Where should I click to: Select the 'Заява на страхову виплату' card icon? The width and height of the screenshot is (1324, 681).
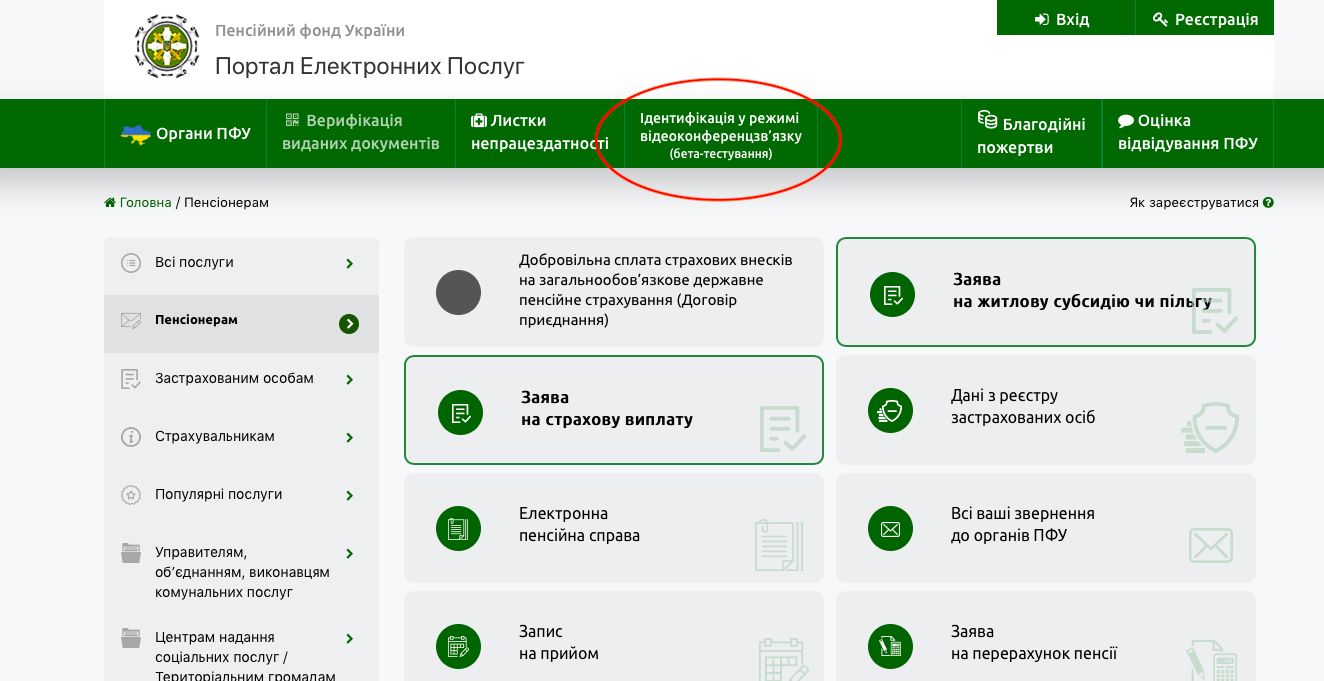point(460,411)
